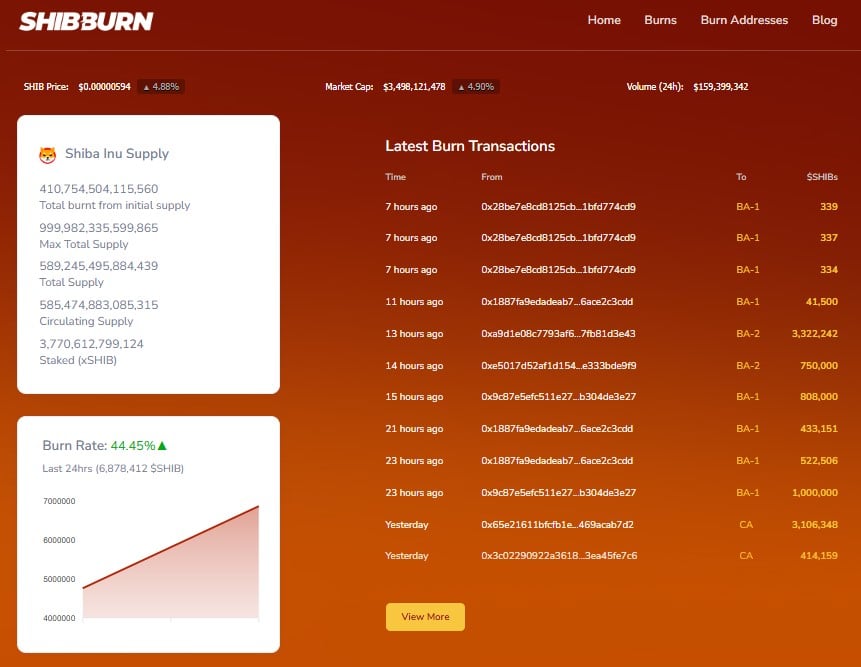Select the 1,000,000 SHIB burn amount
Image resolution: width=861 pixels, height=667 pixels.
[x=814, y=493]
